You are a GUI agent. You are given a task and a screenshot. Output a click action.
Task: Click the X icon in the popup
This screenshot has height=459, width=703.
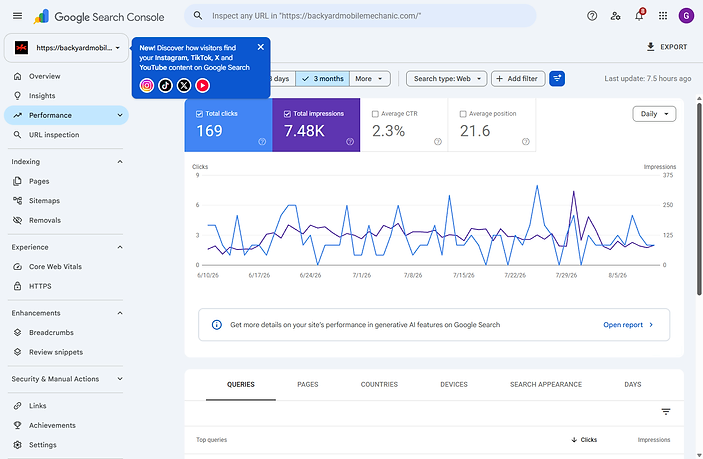[x=184, y=85]
